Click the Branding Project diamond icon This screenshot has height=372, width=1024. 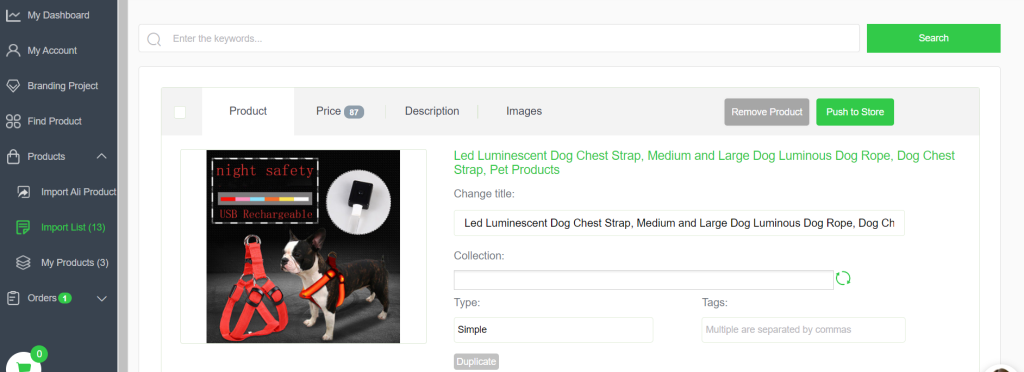click(13, 85)
